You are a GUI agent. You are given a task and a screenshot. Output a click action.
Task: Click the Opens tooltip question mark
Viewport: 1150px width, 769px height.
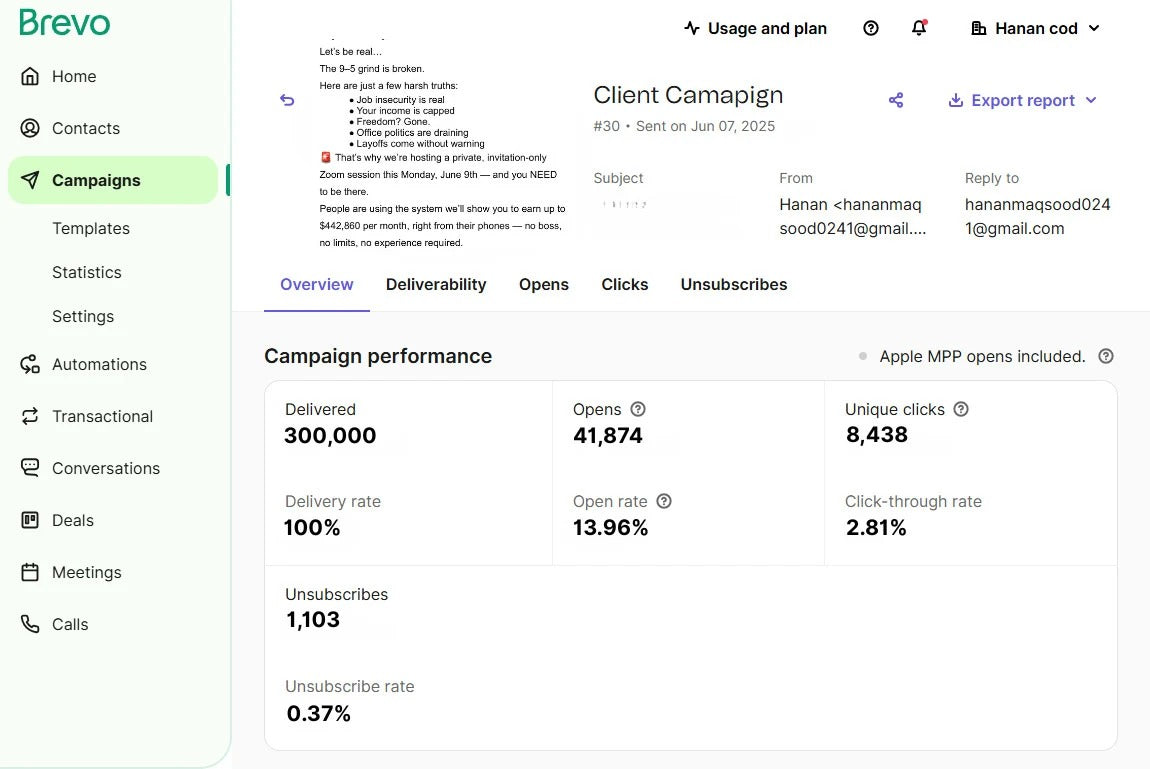(638, 409)
